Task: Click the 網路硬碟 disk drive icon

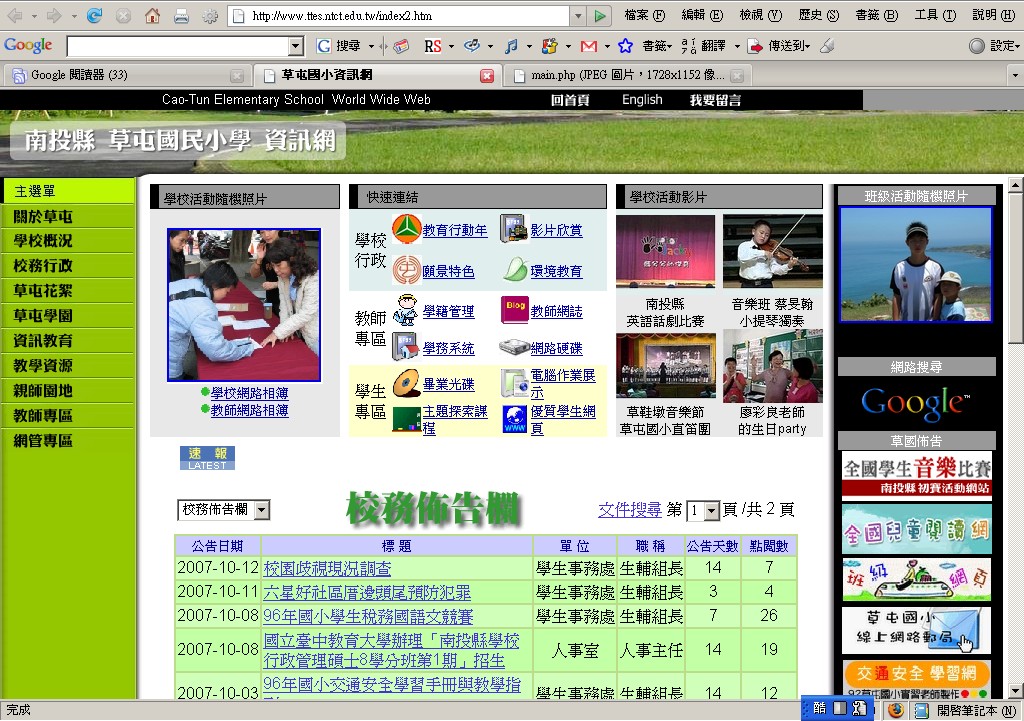Action: click(513, 347)
